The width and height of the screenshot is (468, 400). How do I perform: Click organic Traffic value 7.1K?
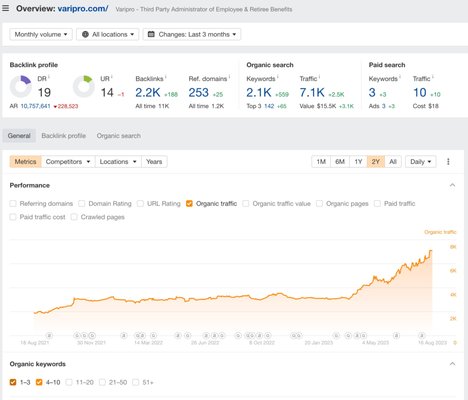click(x=312, y=92)
